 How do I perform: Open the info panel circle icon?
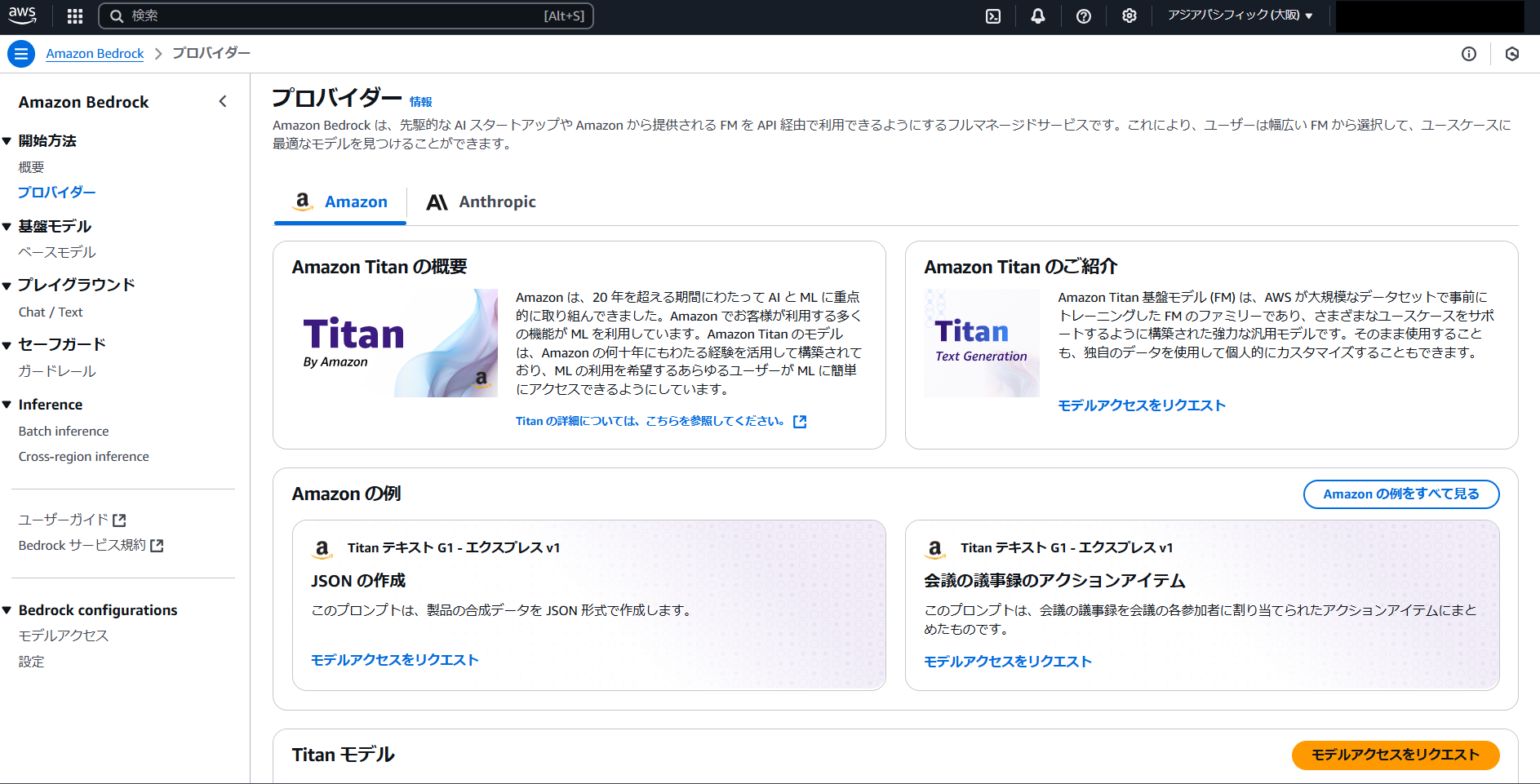tap(1469, 54)
